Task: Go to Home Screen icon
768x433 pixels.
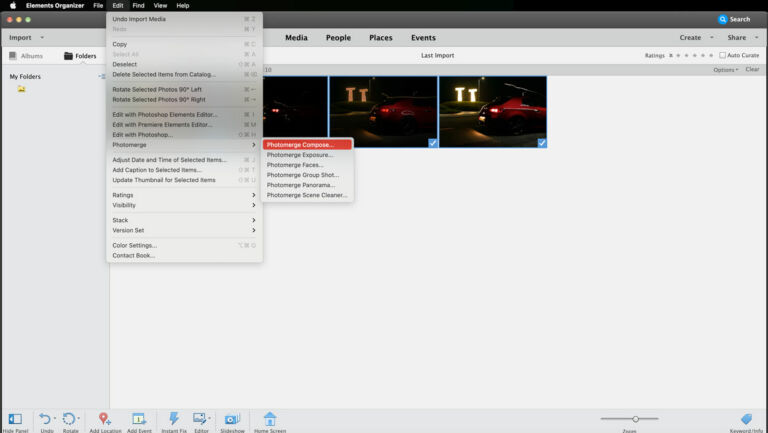Action: 270,419
